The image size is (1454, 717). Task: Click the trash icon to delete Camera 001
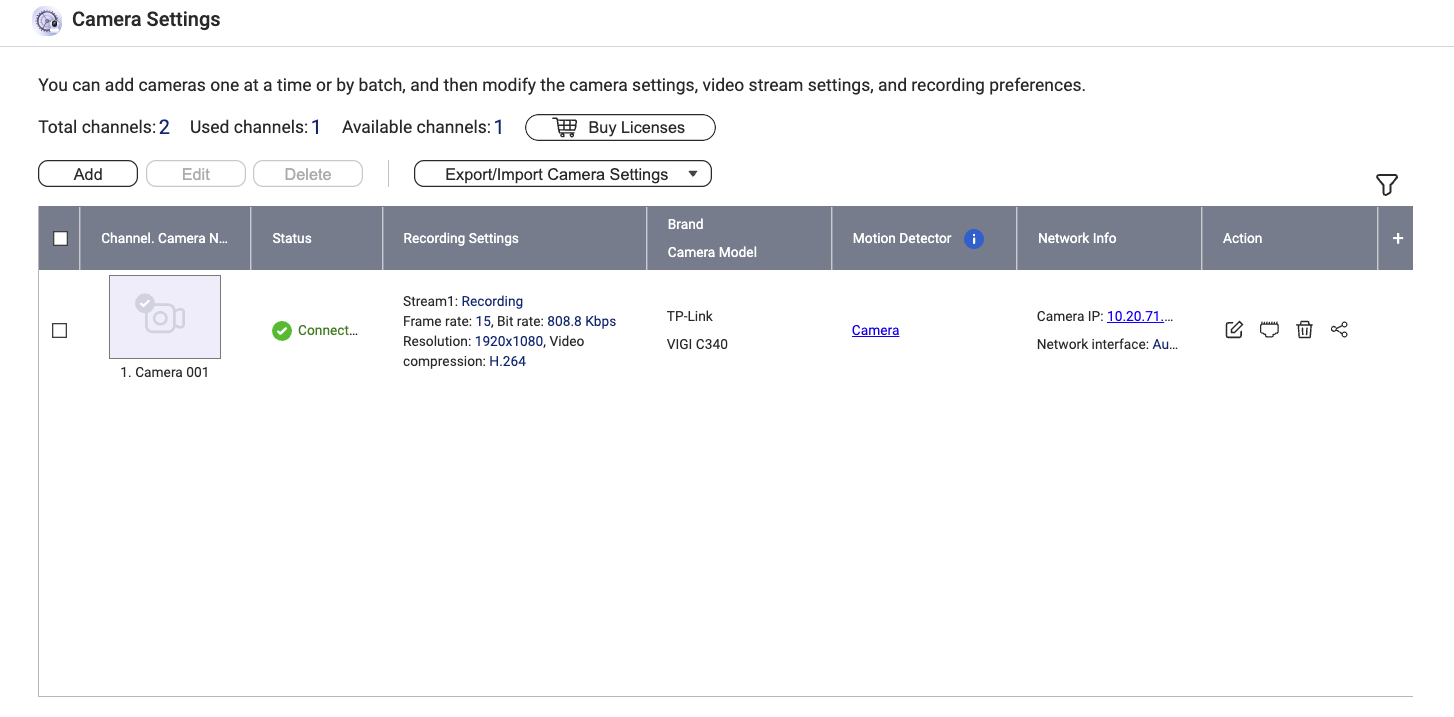pyautogui.click(x=1304, y=330)
